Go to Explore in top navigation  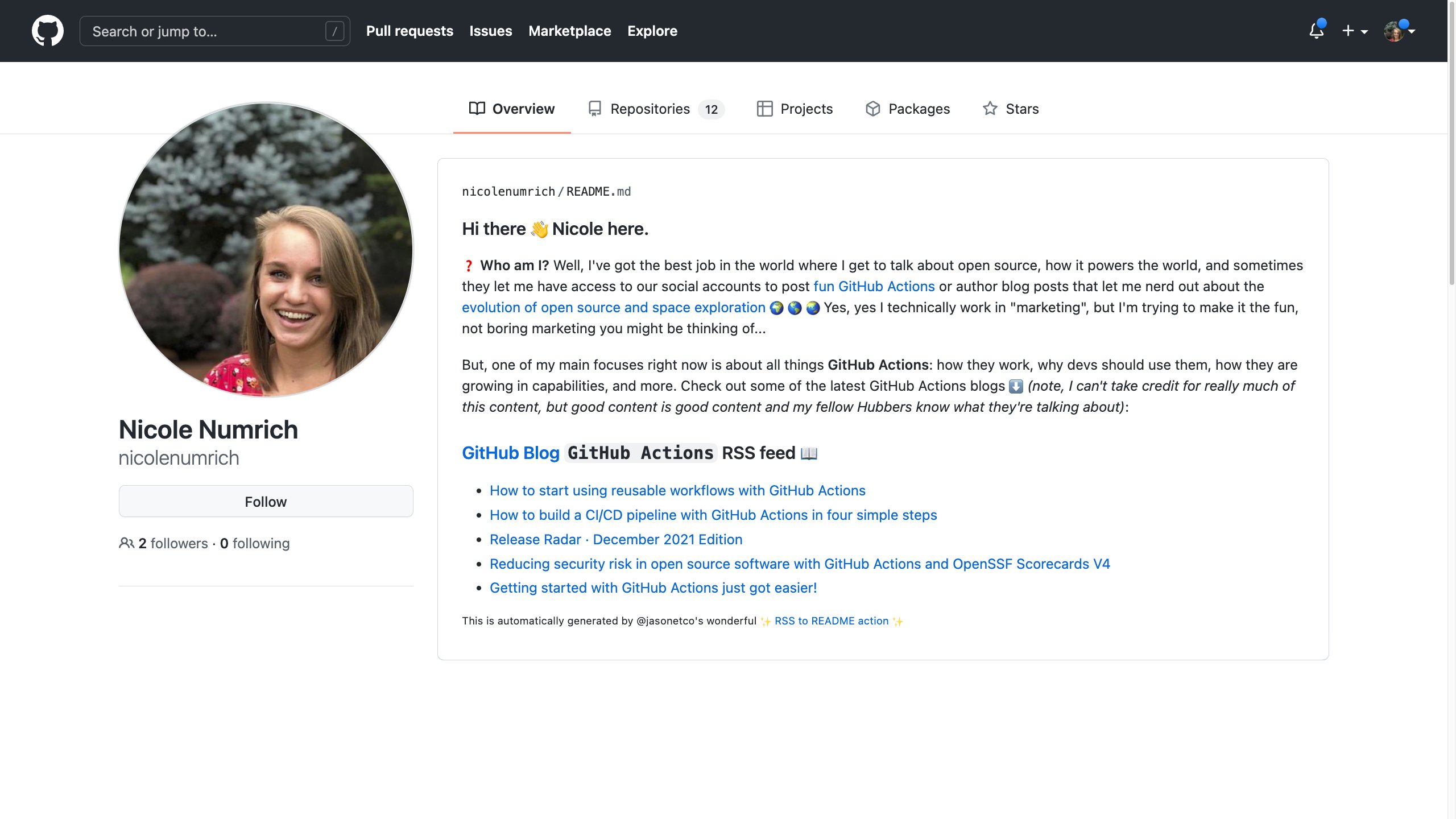652,31
